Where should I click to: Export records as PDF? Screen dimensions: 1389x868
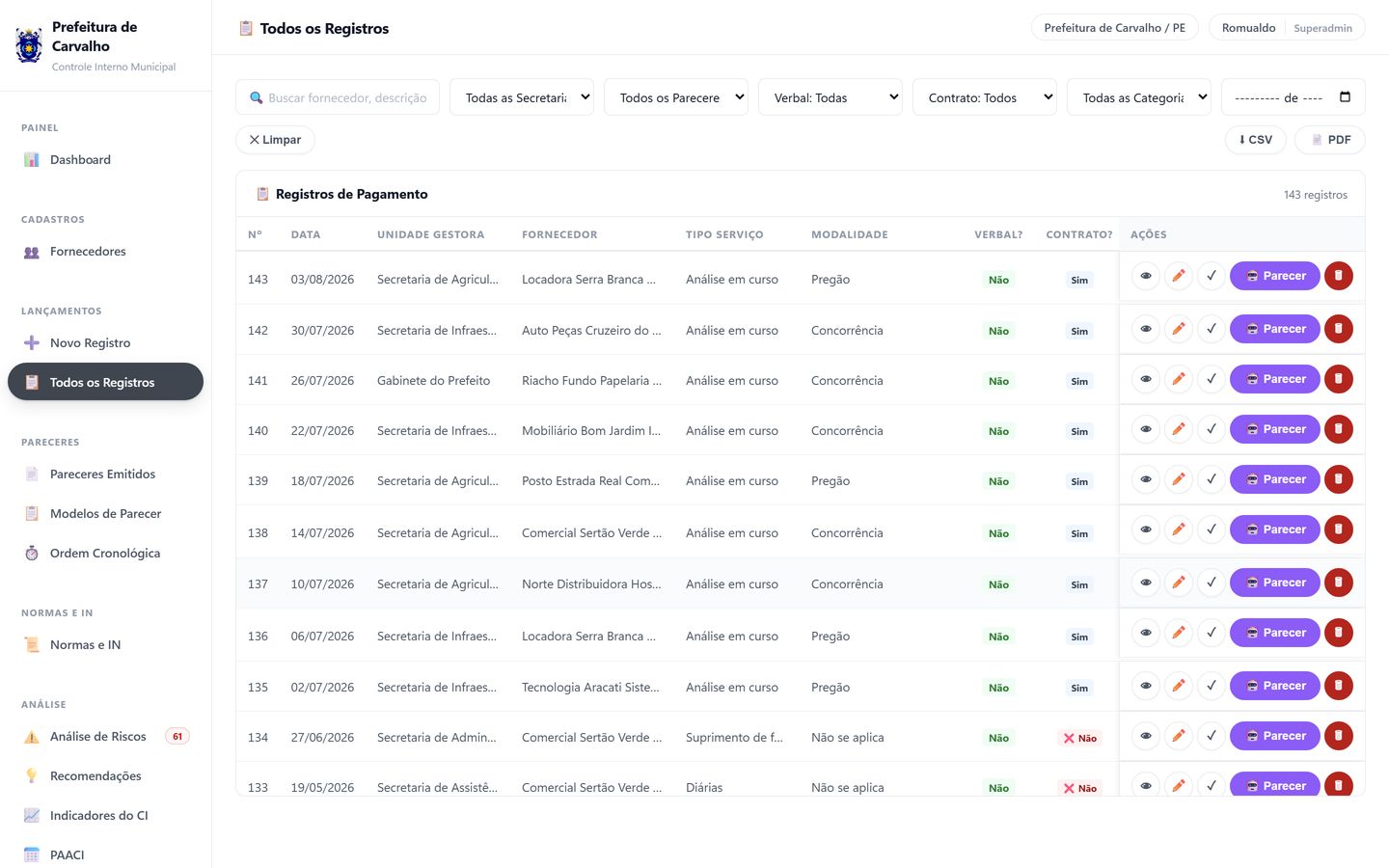click(1330, 140)
